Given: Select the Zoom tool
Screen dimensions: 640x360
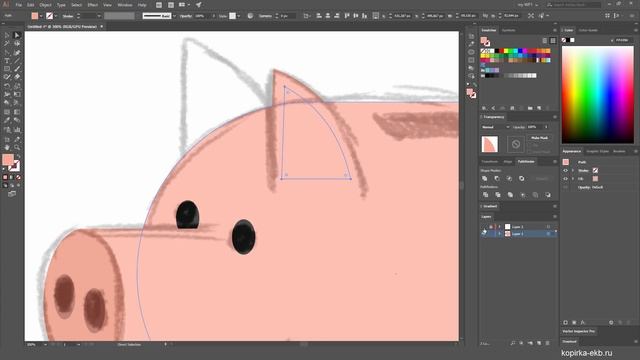Looking at the screenshot, I should 17,147.
